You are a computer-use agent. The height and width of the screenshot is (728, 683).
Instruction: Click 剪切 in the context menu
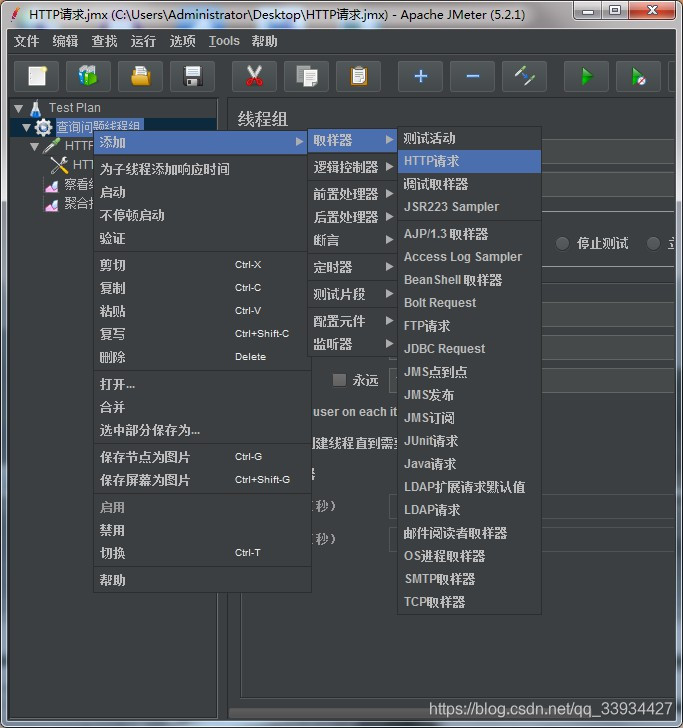click(201, 265)
